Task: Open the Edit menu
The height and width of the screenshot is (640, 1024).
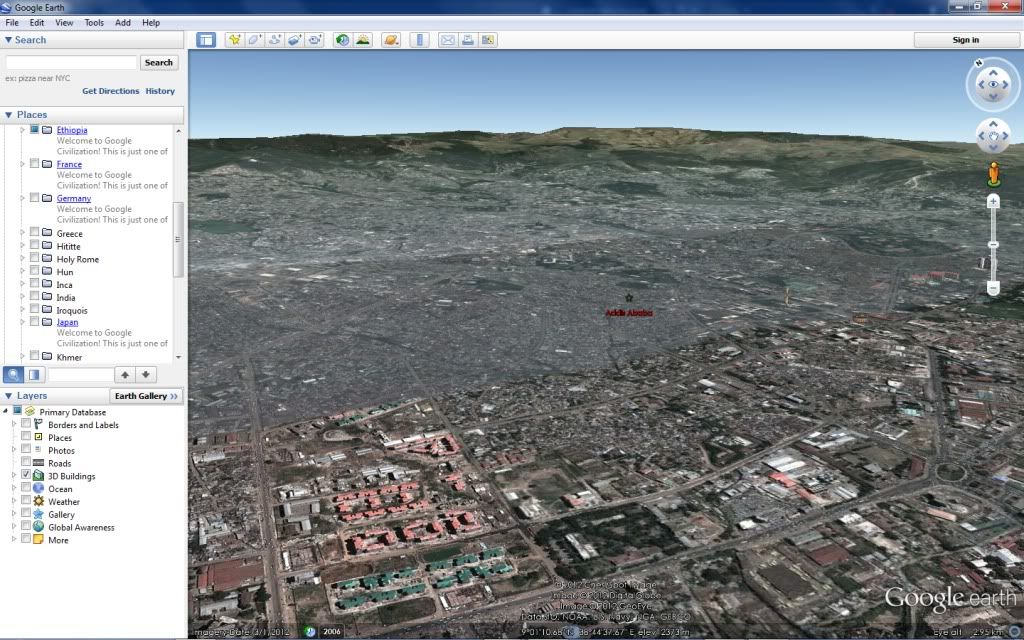Action: pyautogui.click(x=37, y=22)
